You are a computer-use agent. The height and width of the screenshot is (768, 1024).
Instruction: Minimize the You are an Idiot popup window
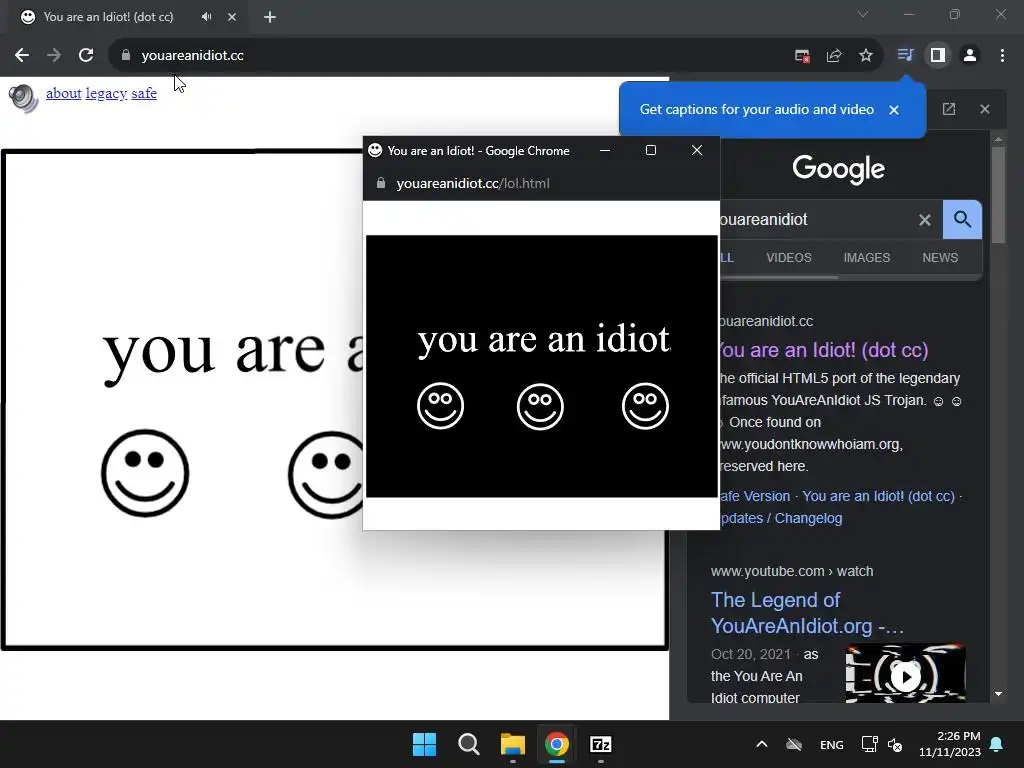pyautogui.click(x=605, y=150)
